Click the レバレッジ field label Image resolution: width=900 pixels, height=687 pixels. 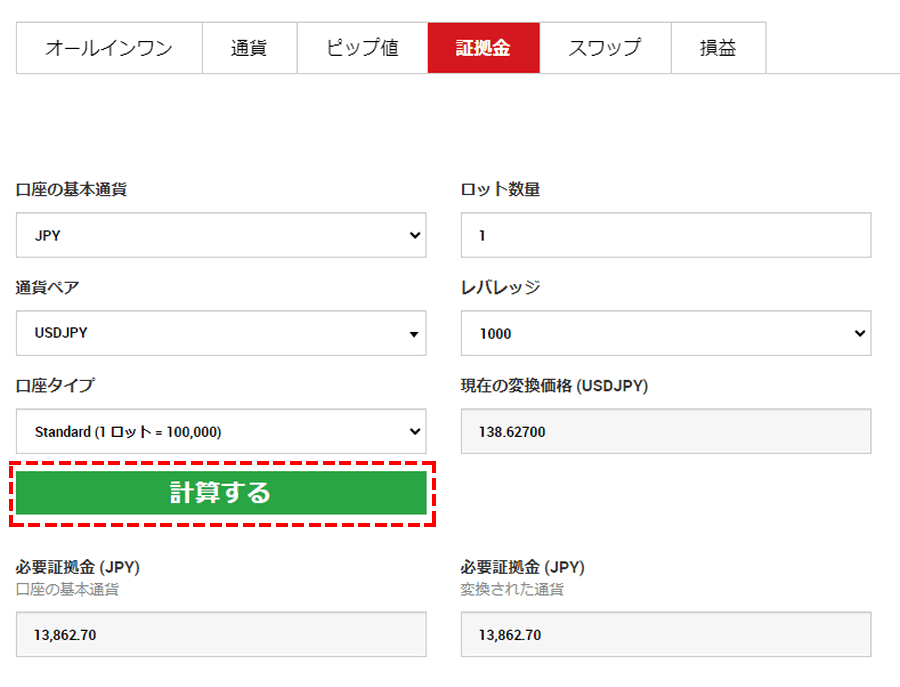(500, 288)
